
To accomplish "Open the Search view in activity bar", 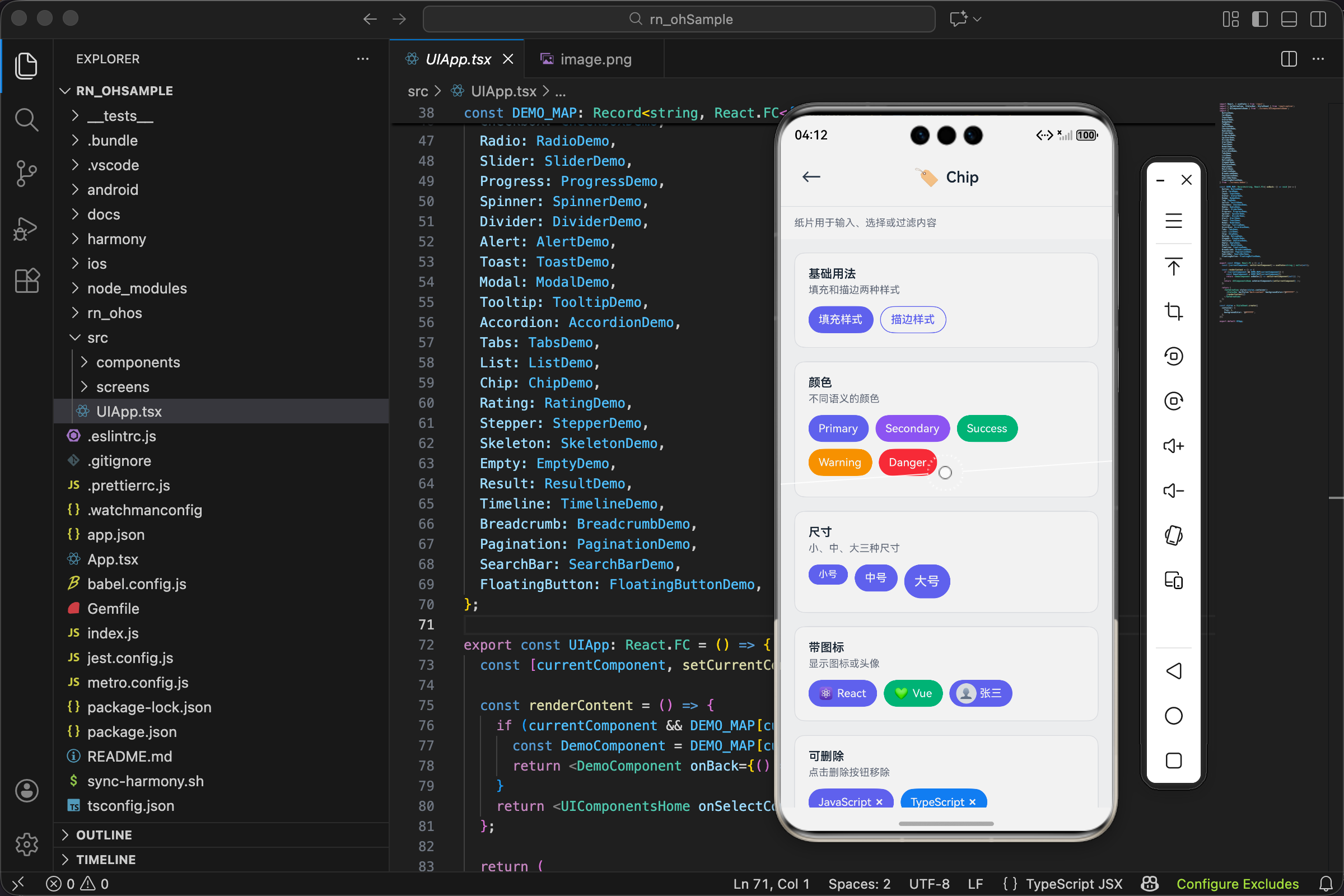I will click(26, 119).
